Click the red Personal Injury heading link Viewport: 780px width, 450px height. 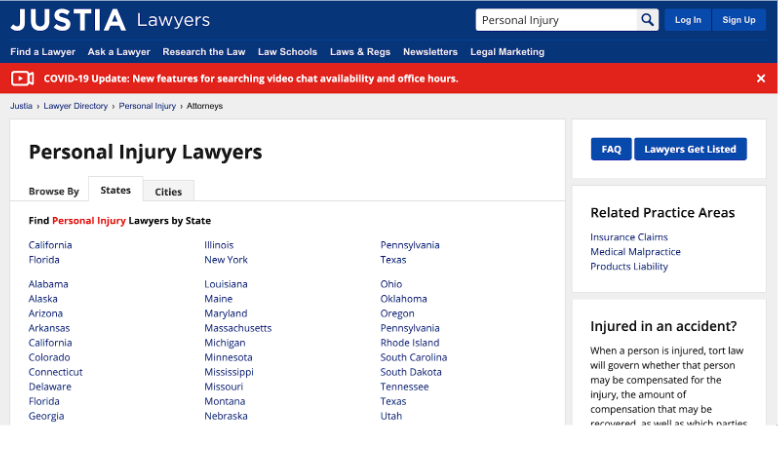(x=89, y=221)
